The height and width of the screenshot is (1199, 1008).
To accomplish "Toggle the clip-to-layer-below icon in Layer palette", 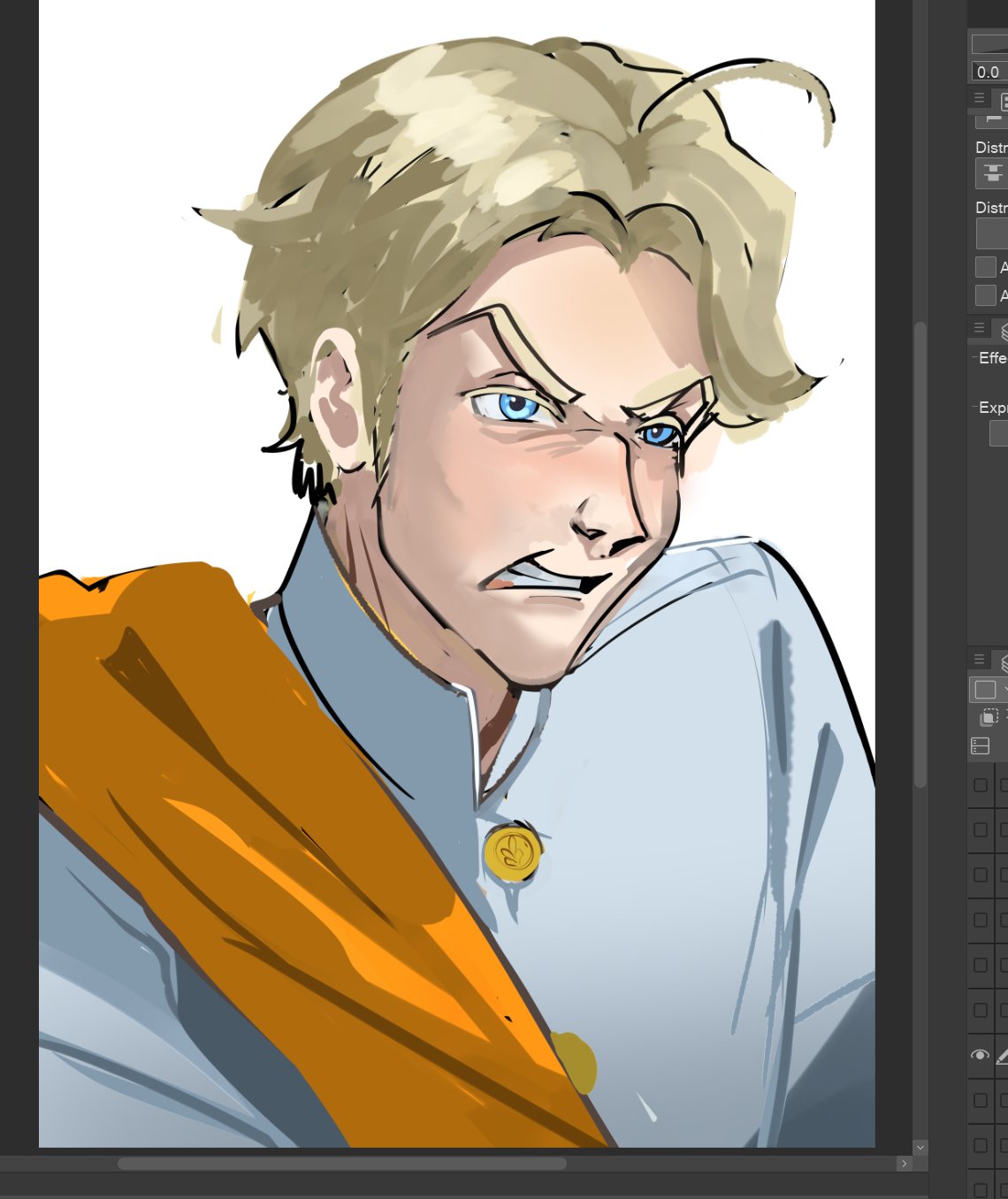I will [x=989, y=717].
